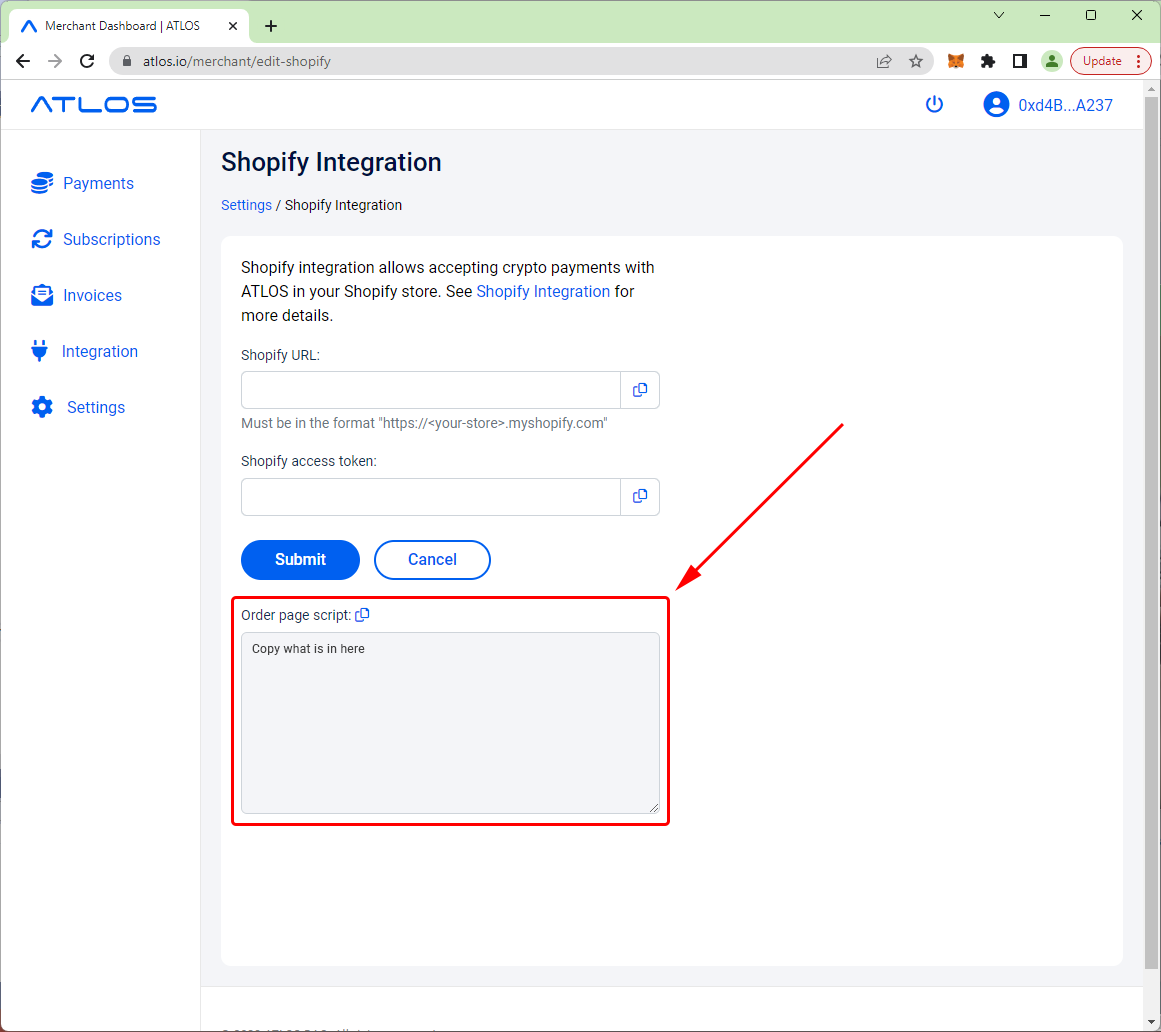Select the Merchant Dashboard | ATLOS tab
1161x1032 pixels.
pyautogui.click(x=130, y=26)
